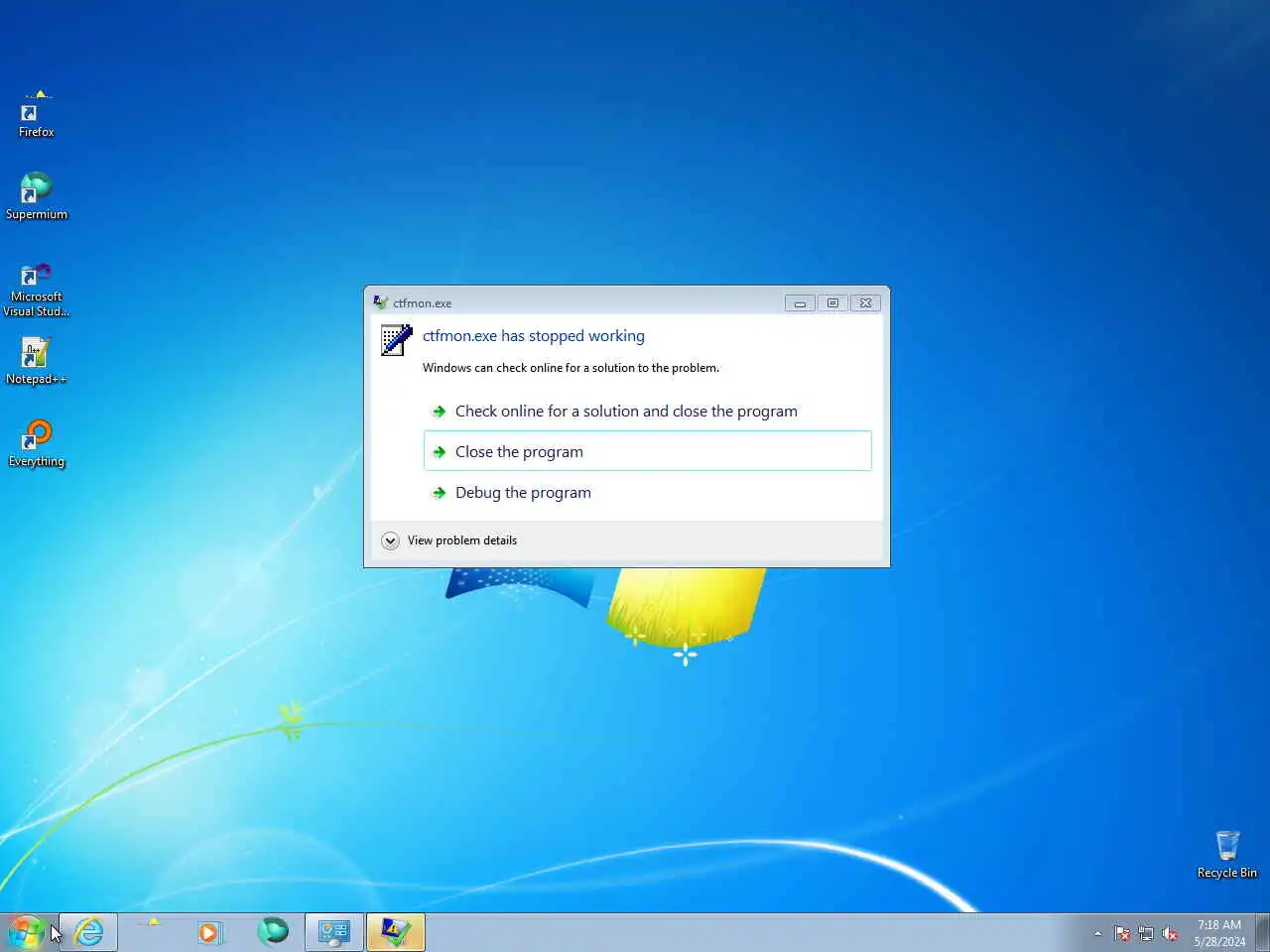This screenshot has height=952, width=1270.
Task: Switch to the Control Panel taskbar button
Action: pyautogui.click(x=334, y=932)
